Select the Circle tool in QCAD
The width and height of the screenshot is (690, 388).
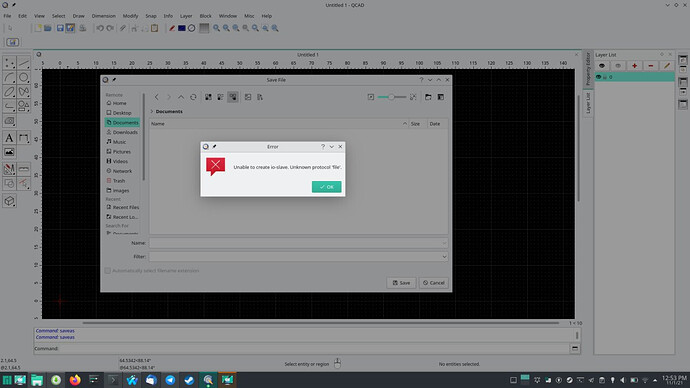[x=24, y=78]
